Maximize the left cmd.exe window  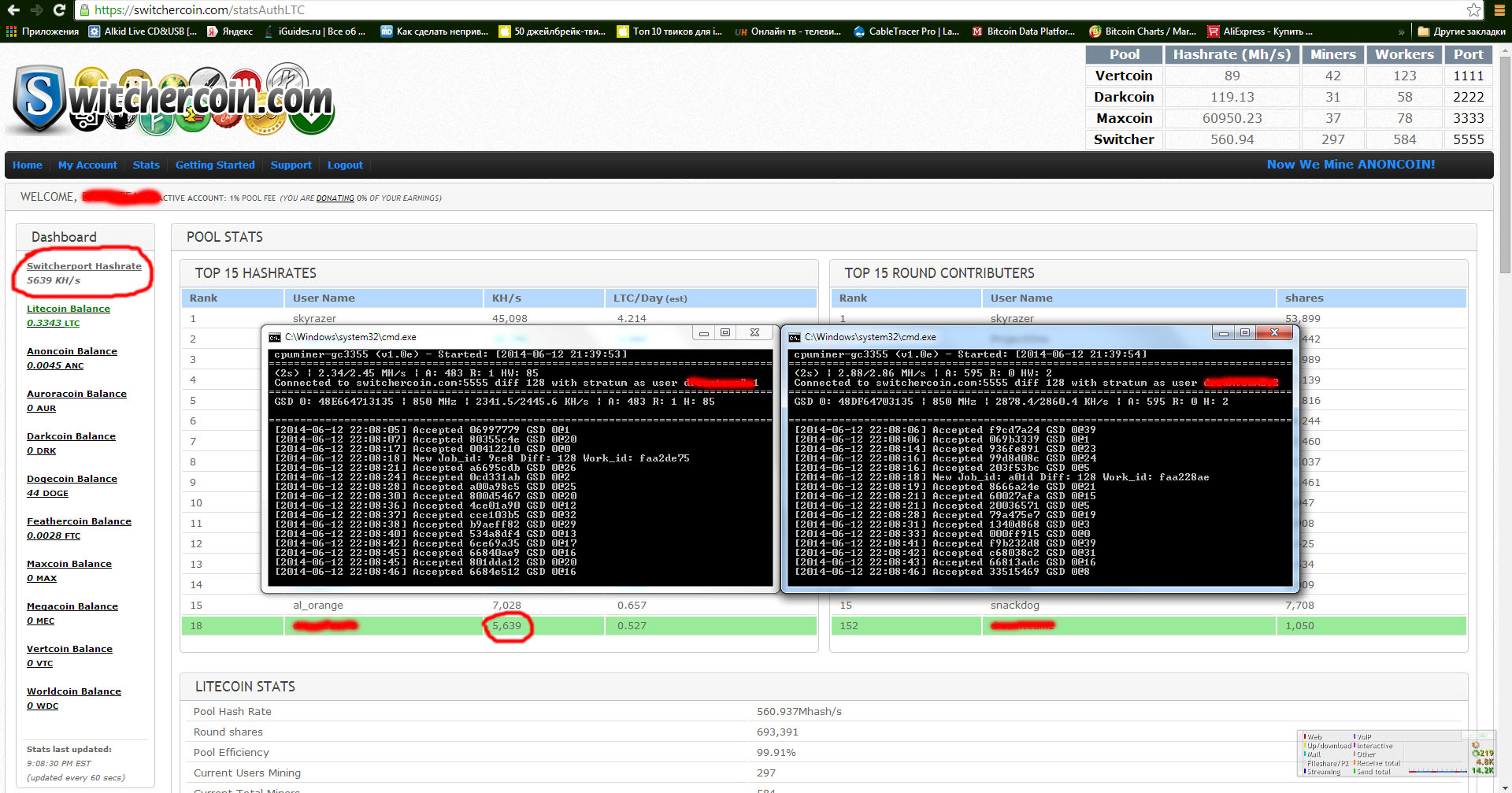[725, 333]
